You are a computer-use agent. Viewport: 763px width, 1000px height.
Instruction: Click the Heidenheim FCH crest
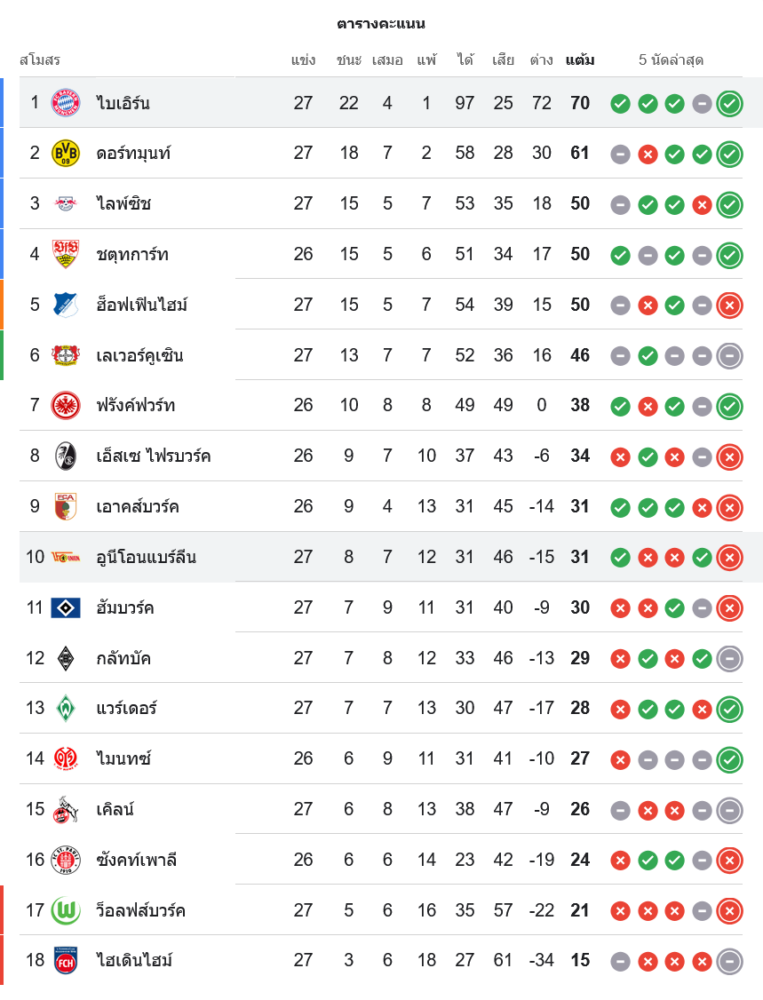click(x=66, y=960)
